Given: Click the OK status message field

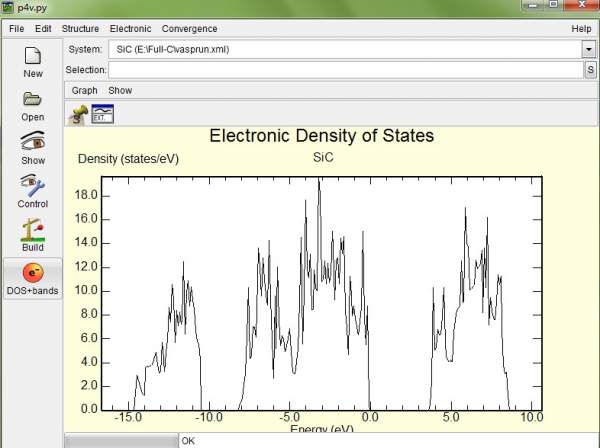Looking at the screenshot, I should (389, 441).
